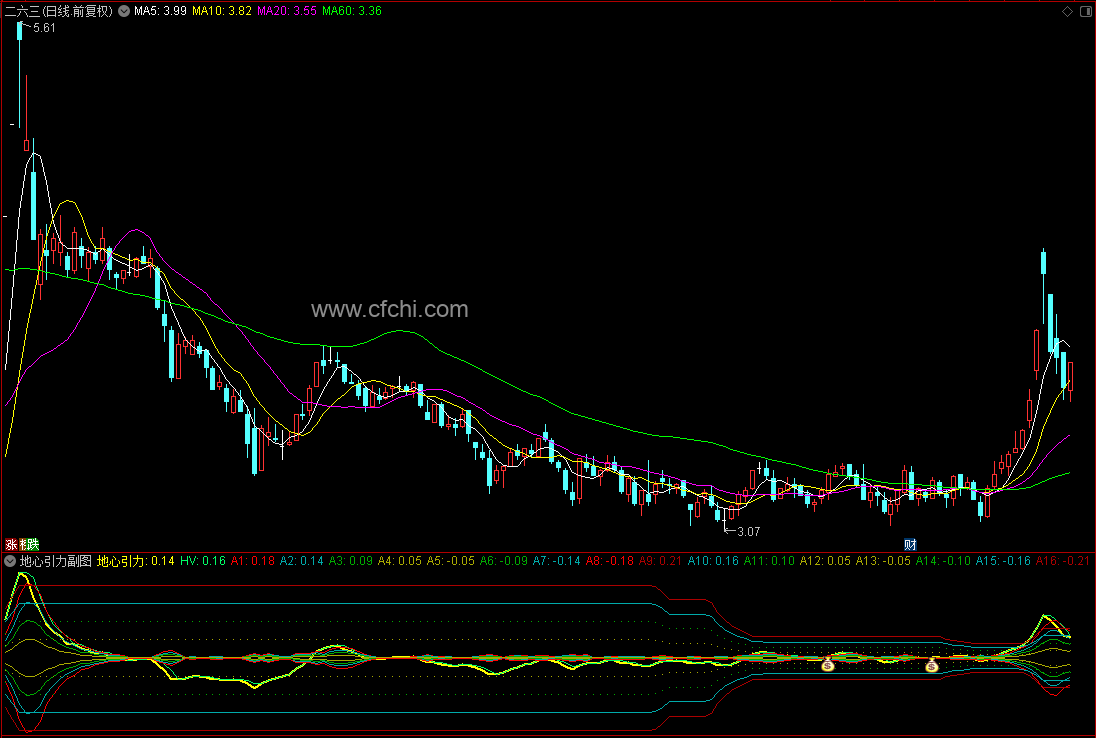The width and height of the screenshot is (1096, 738).
Task: Select the A14: -0.10 value
Action: pyautogui.click(x=944, y=561)
